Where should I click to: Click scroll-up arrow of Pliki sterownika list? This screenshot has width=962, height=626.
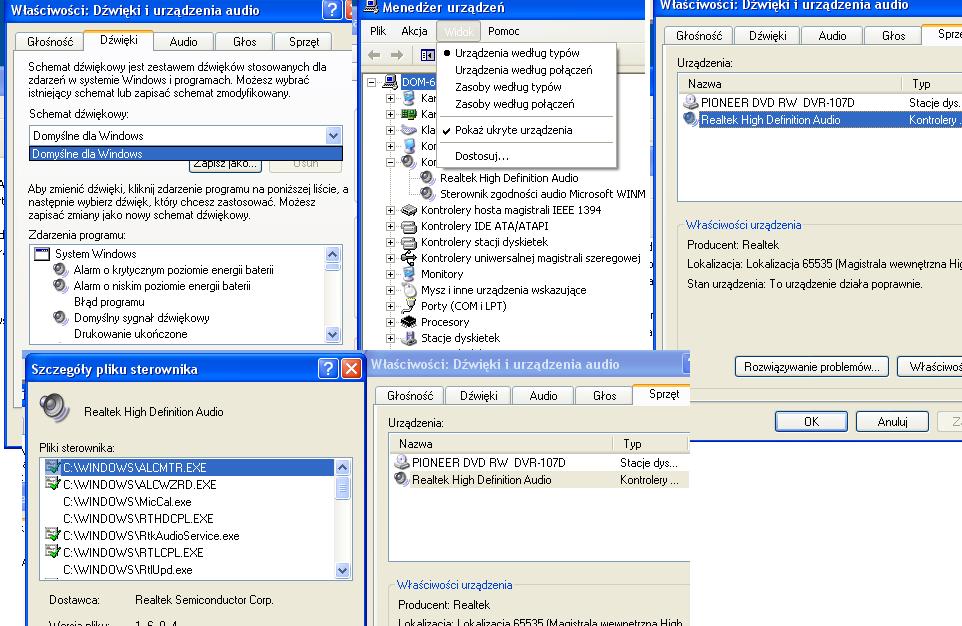[x=342, y=467]
